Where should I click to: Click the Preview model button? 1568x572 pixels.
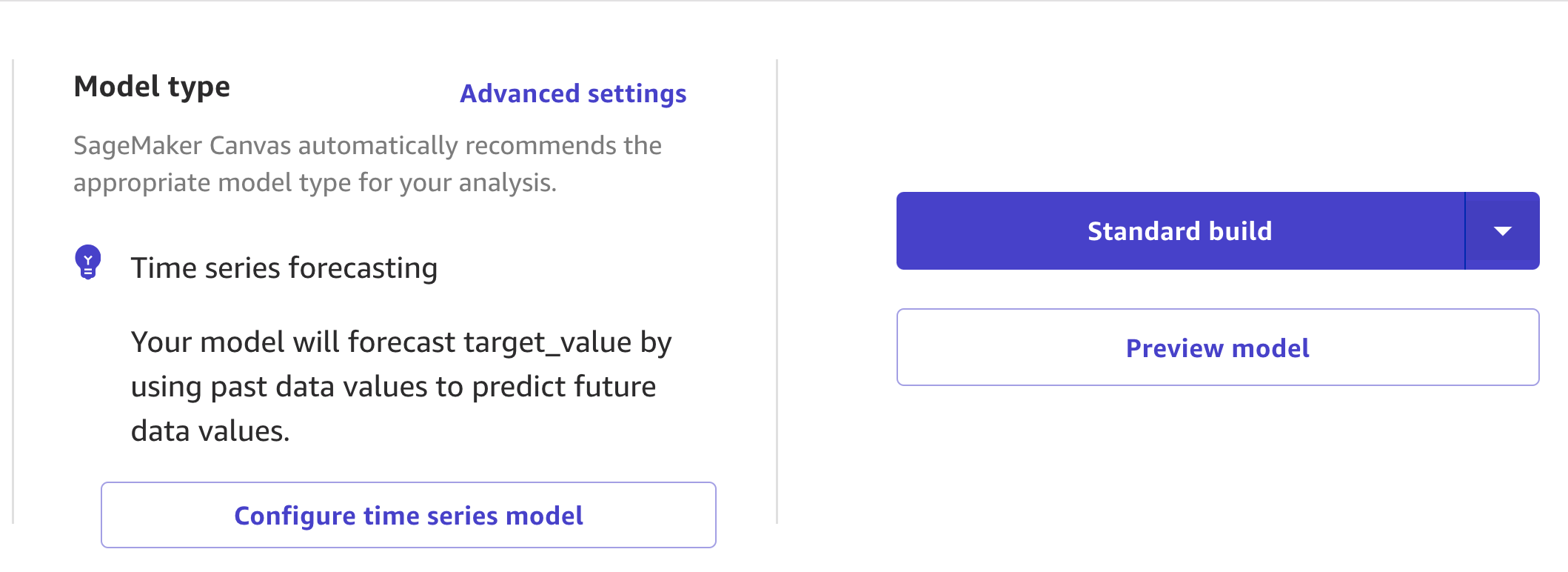pyautogui.click(x=1217, y=347)
